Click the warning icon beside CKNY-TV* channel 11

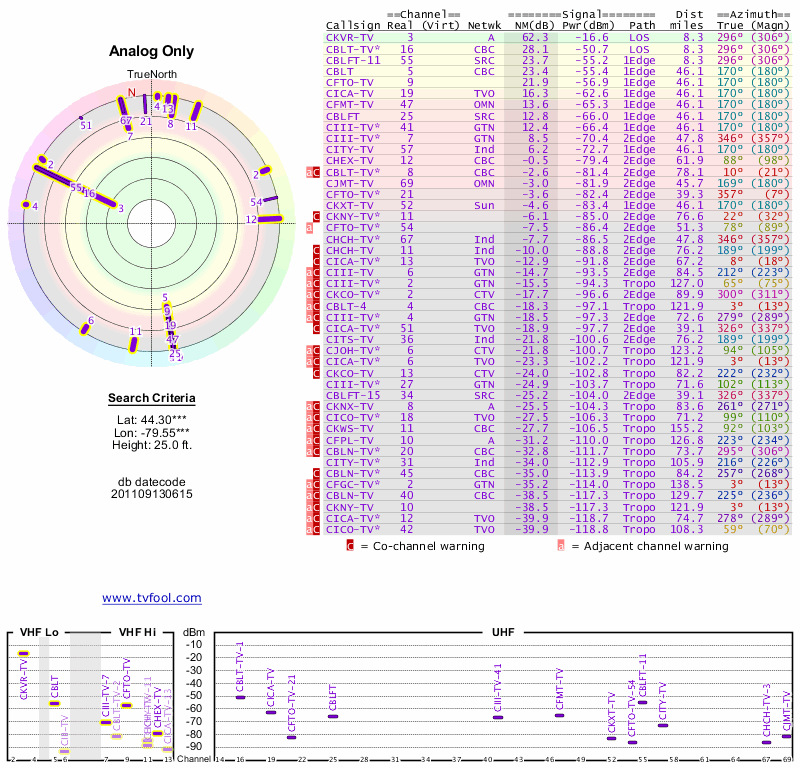point(317,216)
